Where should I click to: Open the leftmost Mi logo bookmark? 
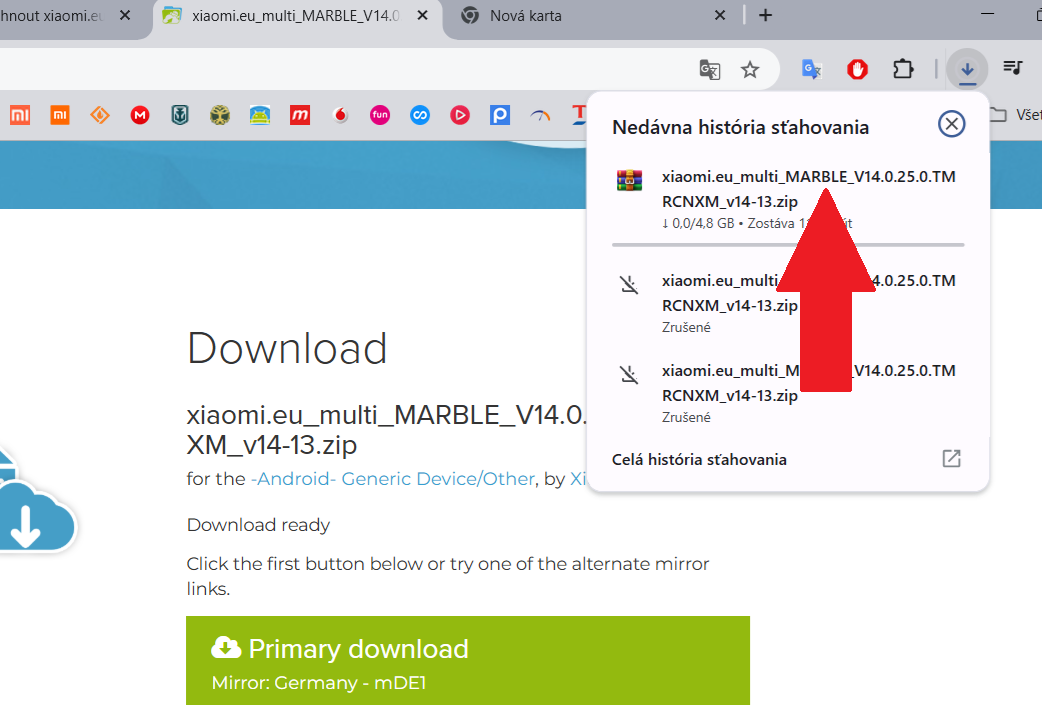click(x=20, y=115)
